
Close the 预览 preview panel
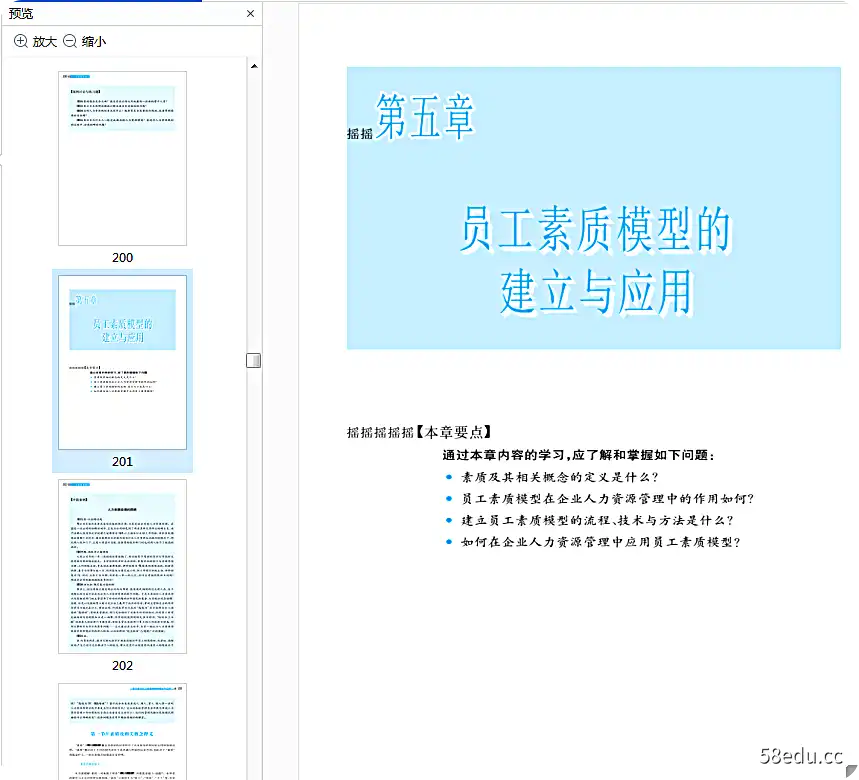click(250, 13)
